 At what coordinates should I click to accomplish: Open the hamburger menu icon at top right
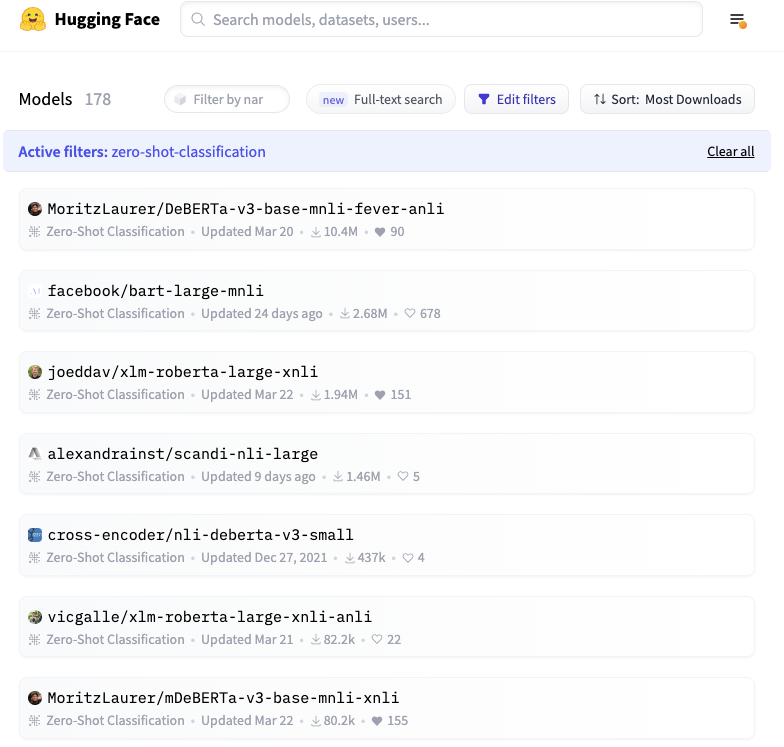(x=738, y=20)
